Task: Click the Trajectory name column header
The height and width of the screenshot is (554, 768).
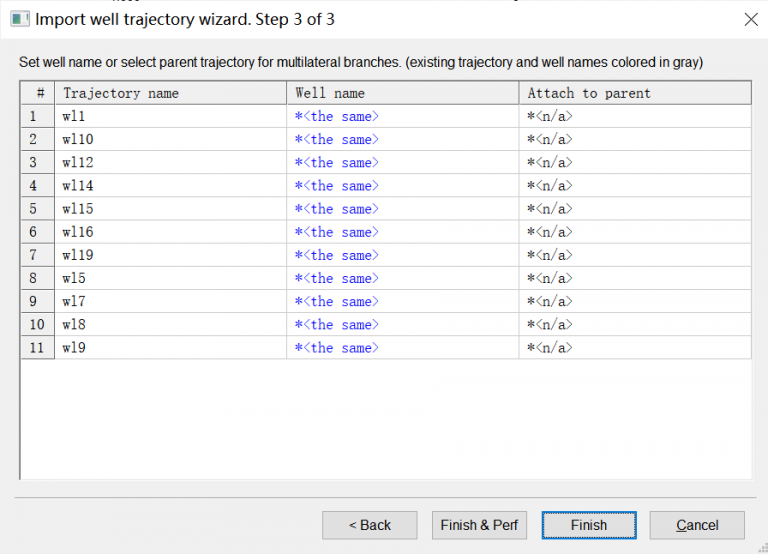Action: click(x=170, y=93)
